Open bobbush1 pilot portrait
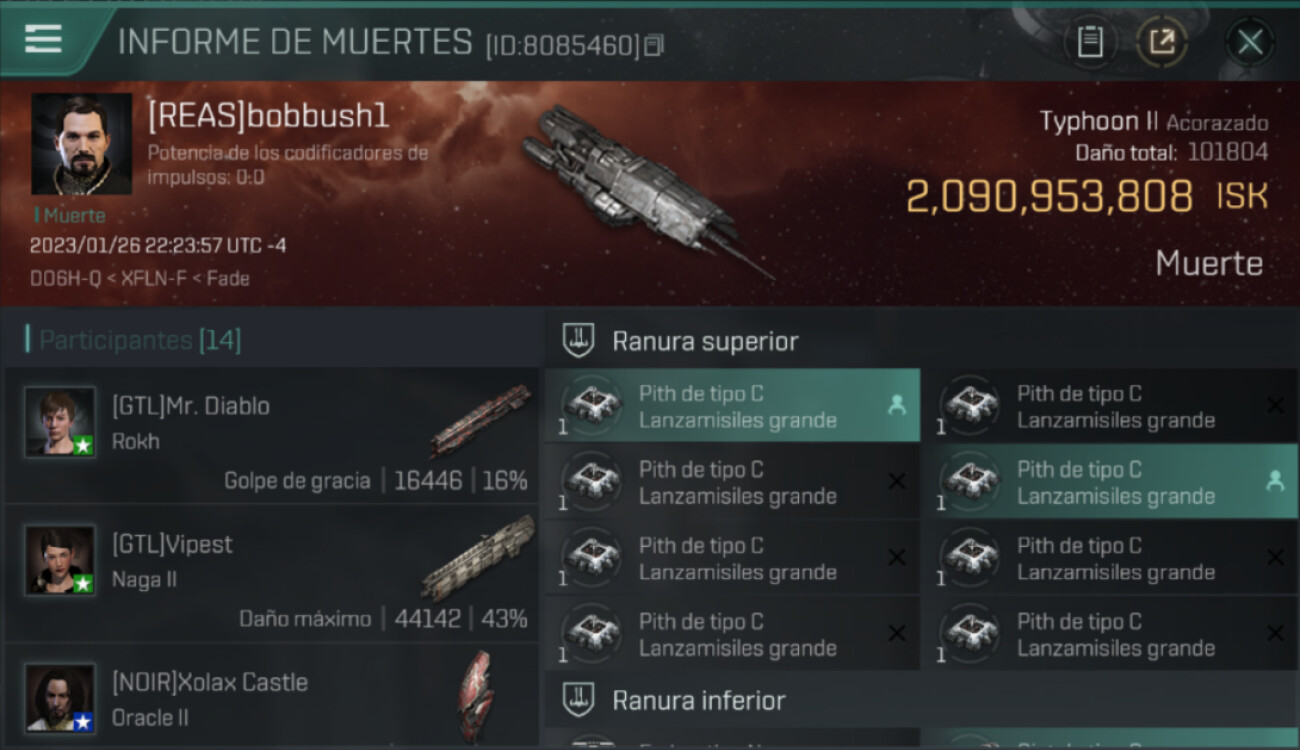1300x750 pixels. 81,144
